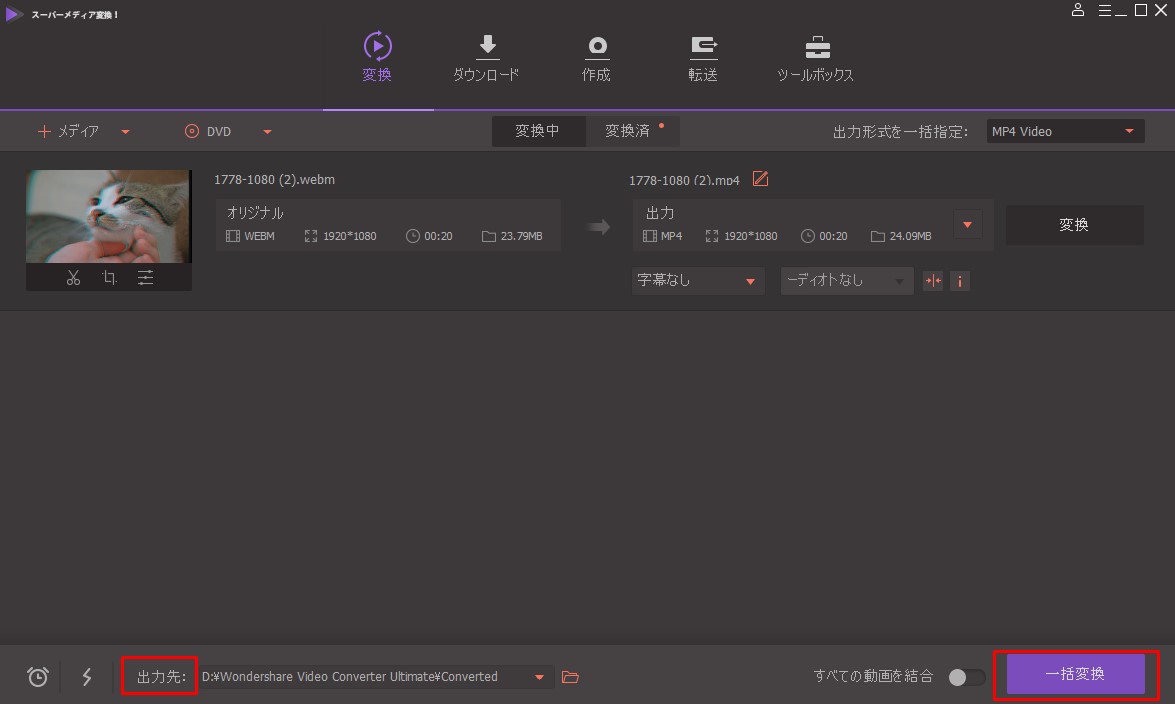The image size is (1175, 704).
Task: Open output settings red arrow dropdown
Action: pos(967,225)
